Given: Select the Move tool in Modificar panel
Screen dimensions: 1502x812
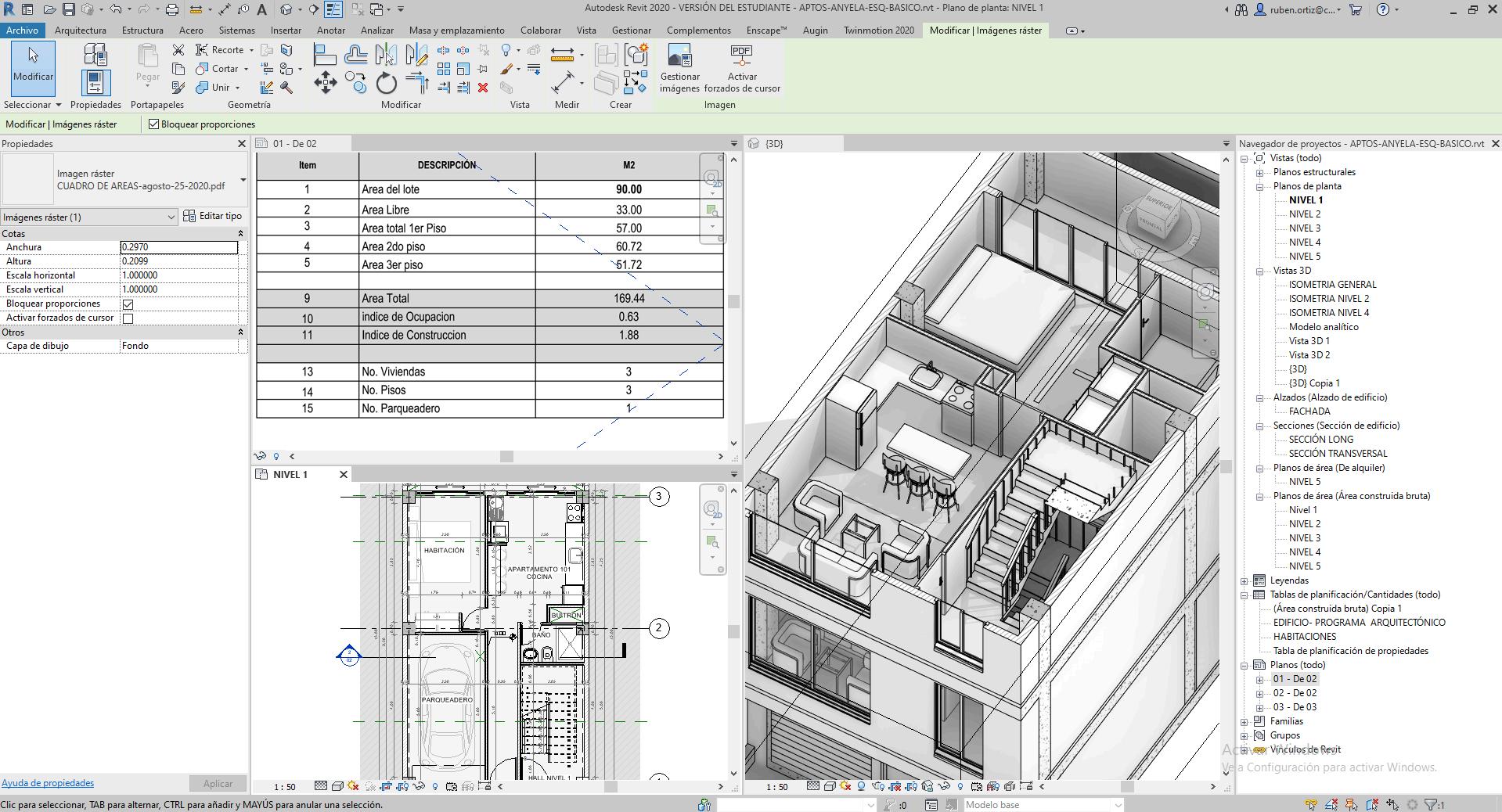Looking at the screenshot, I should (325, 83).
